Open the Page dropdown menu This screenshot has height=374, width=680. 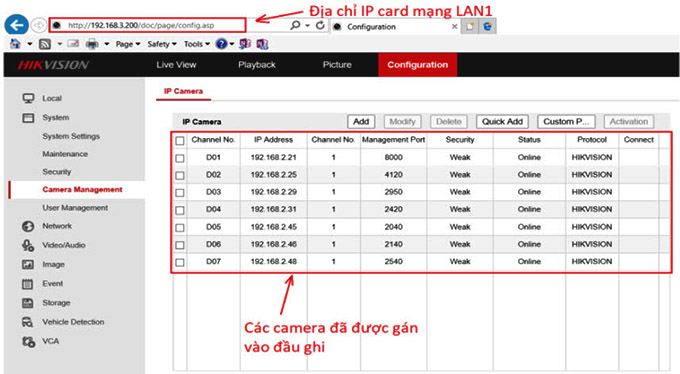click(x=128, y=44)
